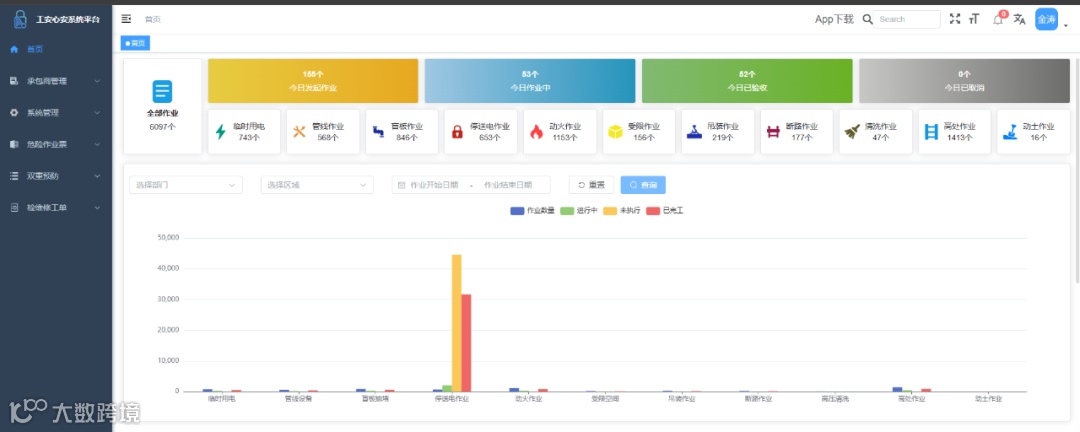
Task: Click the red 停送电作业 chart bar
Action: coord(466,343)
